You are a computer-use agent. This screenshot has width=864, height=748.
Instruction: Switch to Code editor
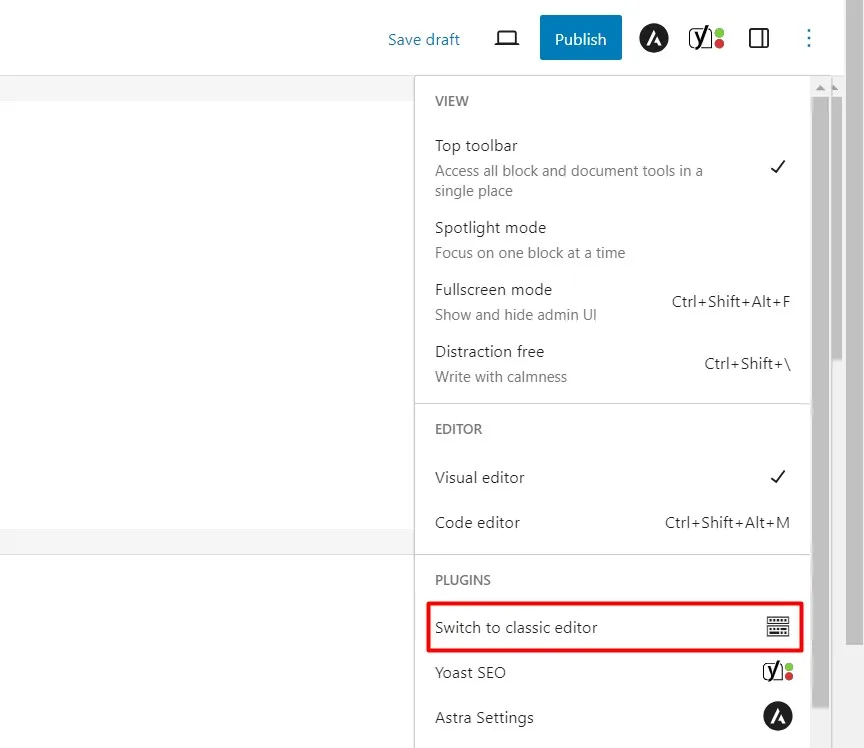pos(612,523)
